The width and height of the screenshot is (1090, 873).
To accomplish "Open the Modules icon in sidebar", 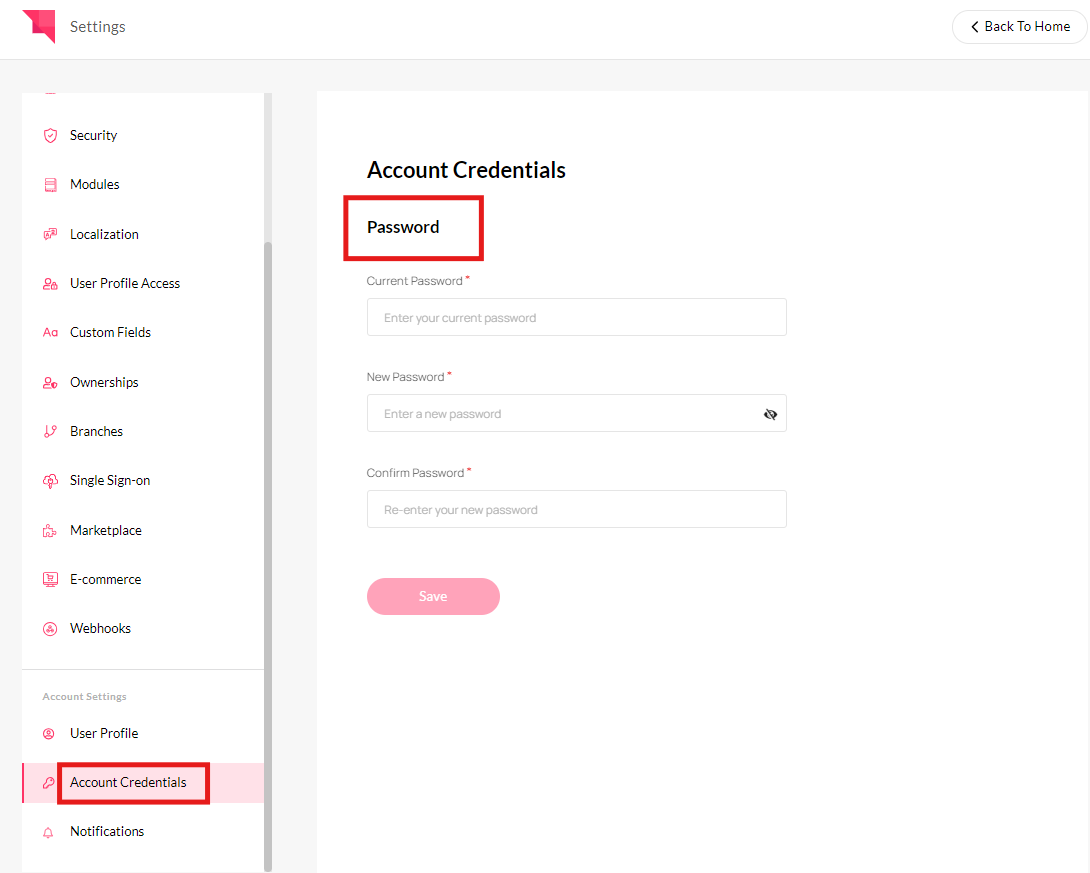I will click(50, 185).
